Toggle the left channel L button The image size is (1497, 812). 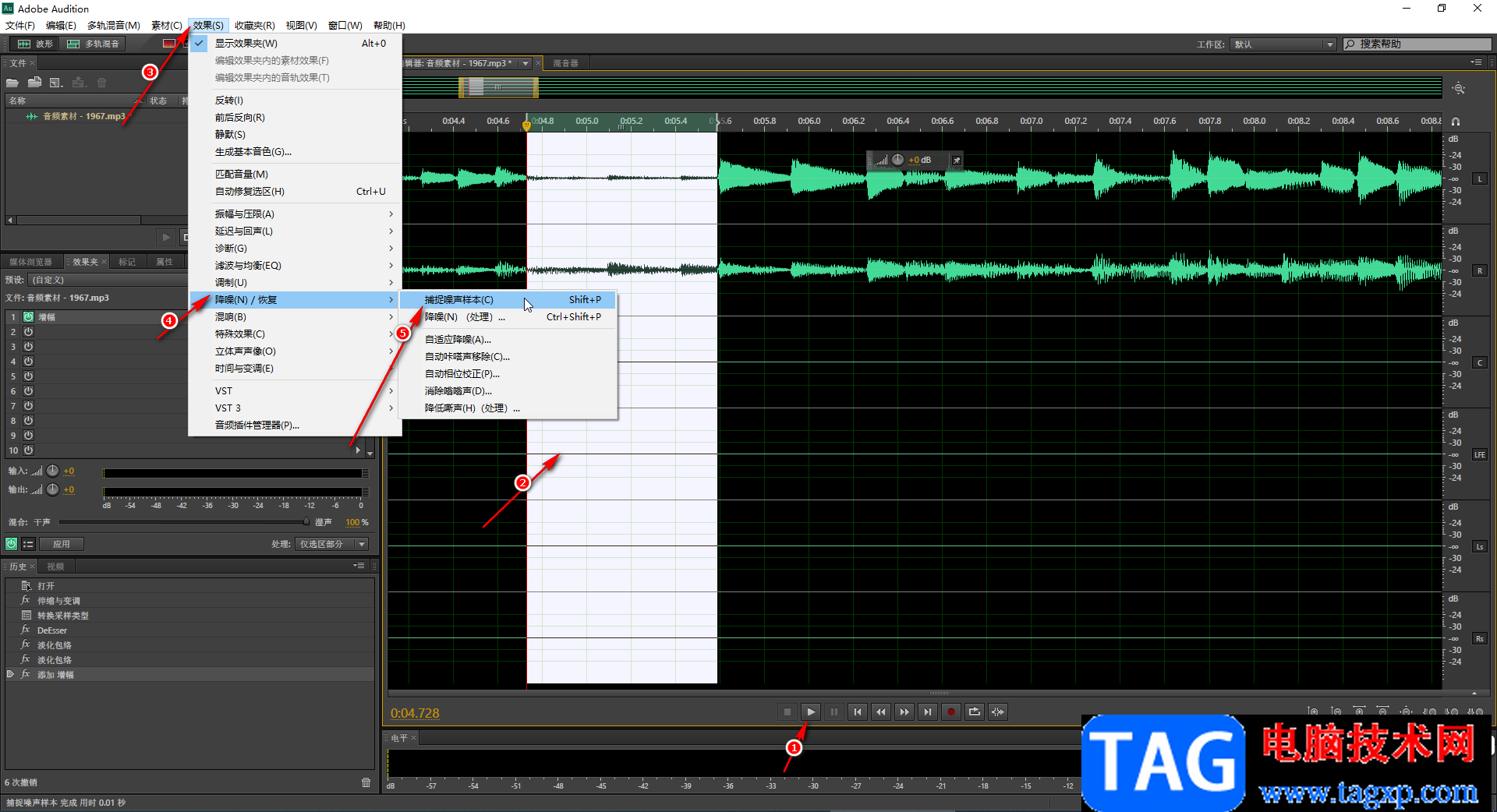(1479, 179)
